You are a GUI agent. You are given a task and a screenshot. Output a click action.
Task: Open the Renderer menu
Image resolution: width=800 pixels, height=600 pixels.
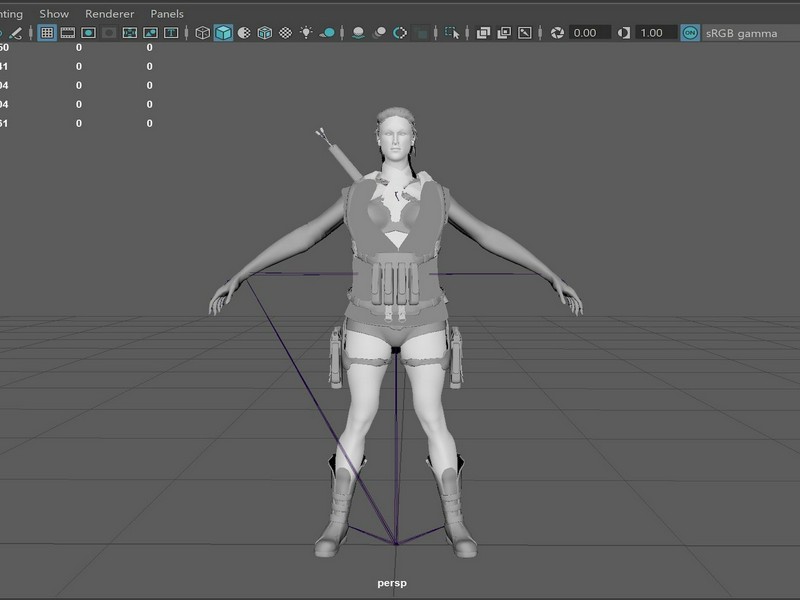[109, 14]
